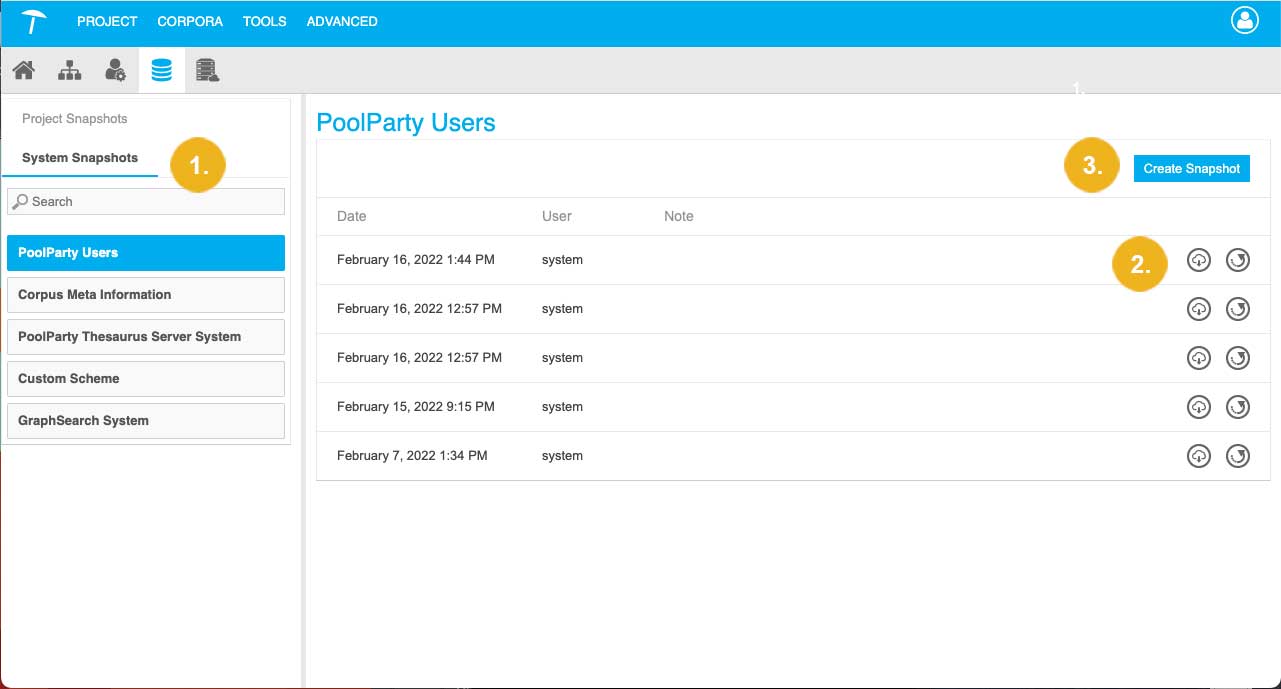
Task: Open the ADVANCED menu
Action: 342,21
